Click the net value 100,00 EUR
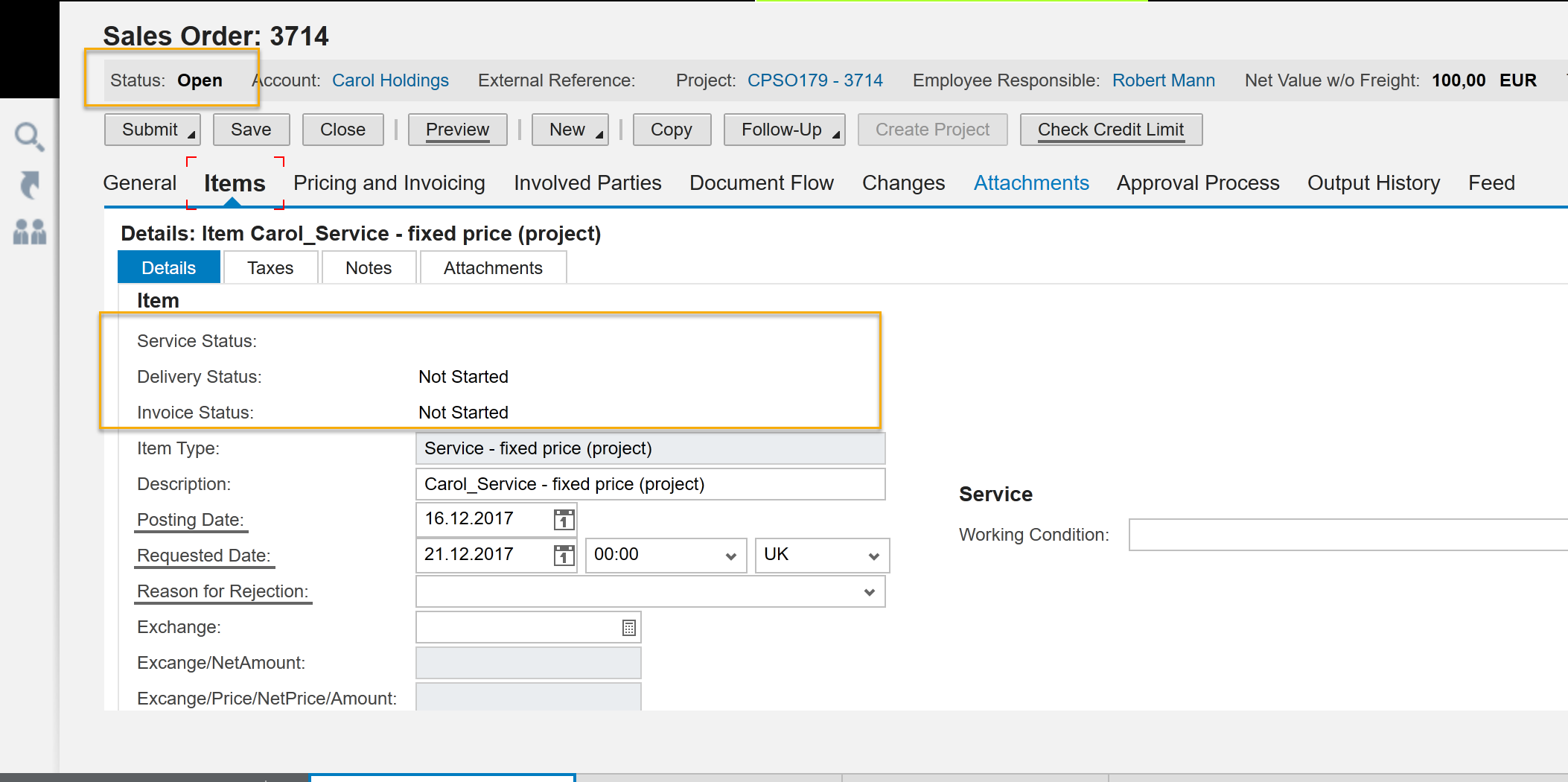 (1484, 80)
